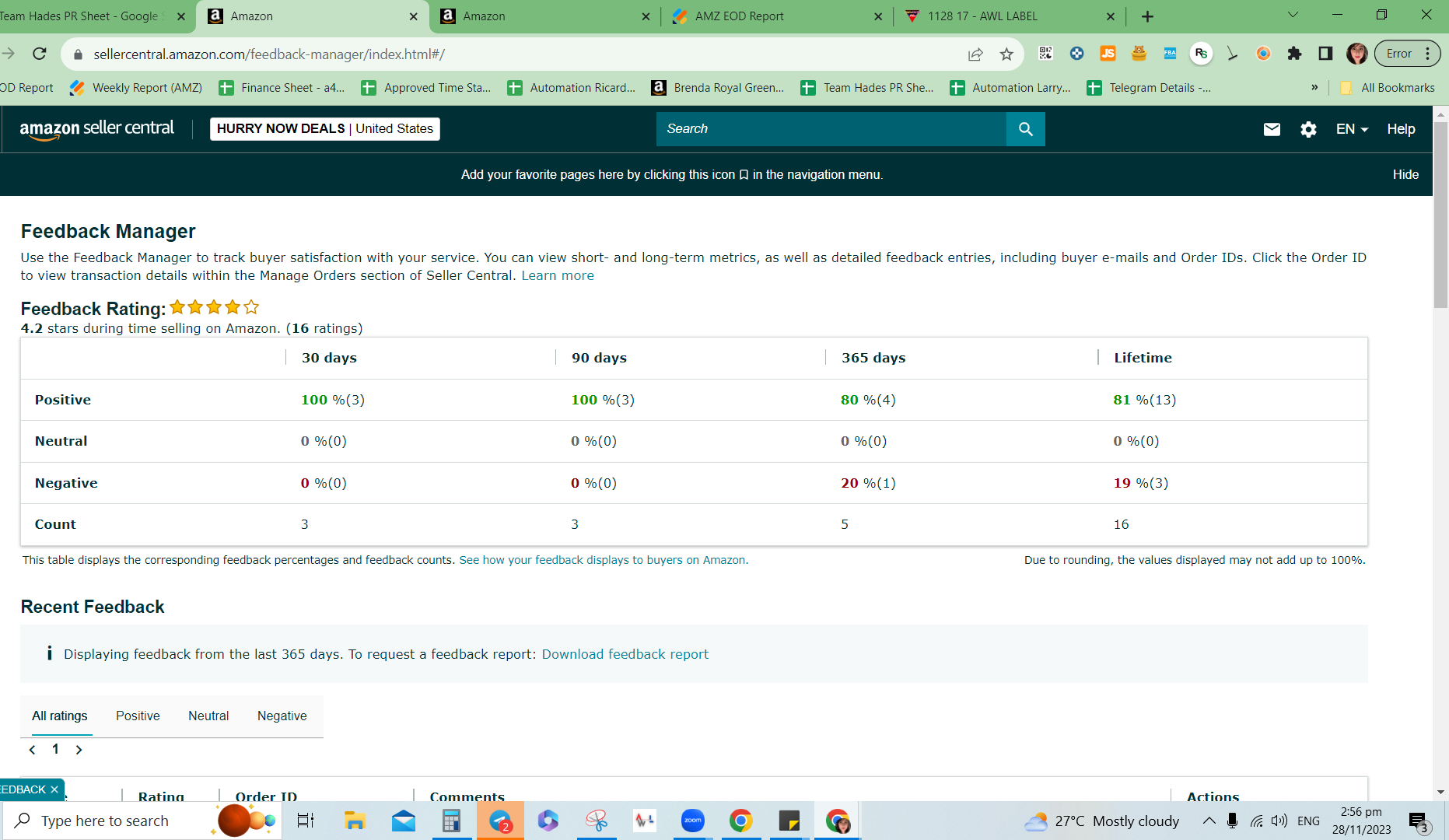Toggle the browser side panel icon
This screenshot has width=1449, height=840.
click(x=1325, y=54)
